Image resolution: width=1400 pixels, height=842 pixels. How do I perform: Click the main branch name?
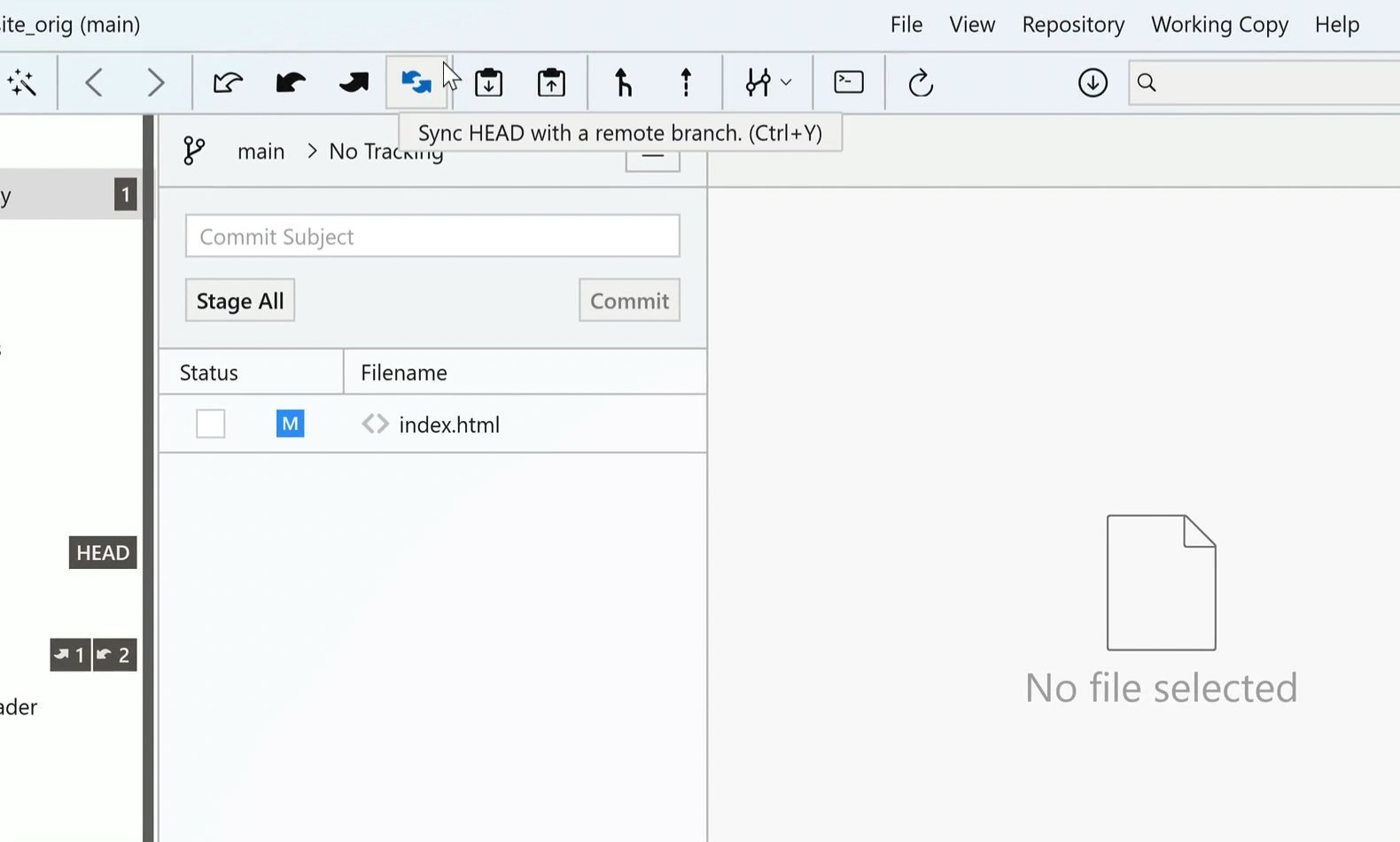261,152
